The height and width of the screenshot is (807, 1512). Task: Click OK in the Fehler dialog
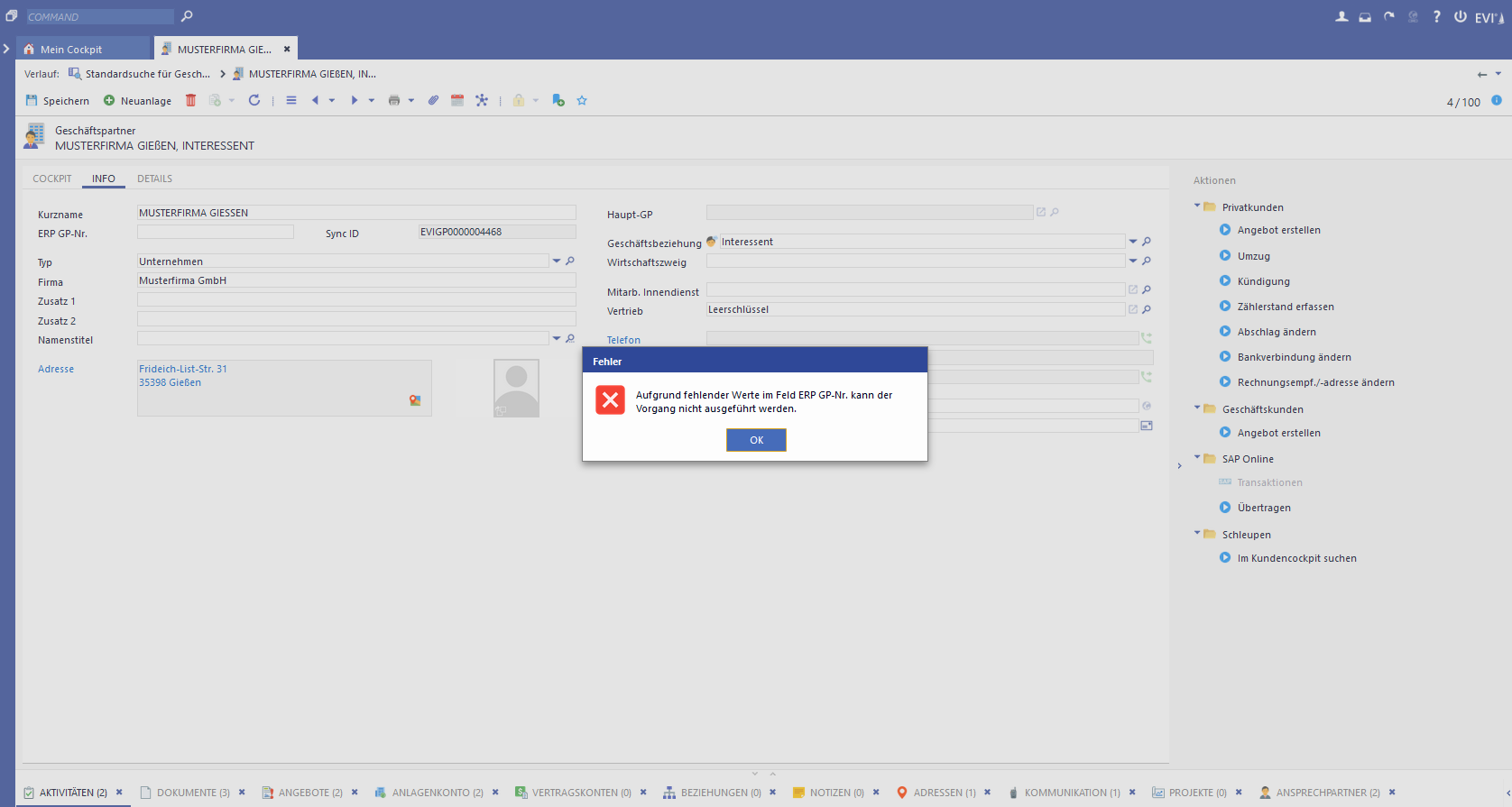756,440
